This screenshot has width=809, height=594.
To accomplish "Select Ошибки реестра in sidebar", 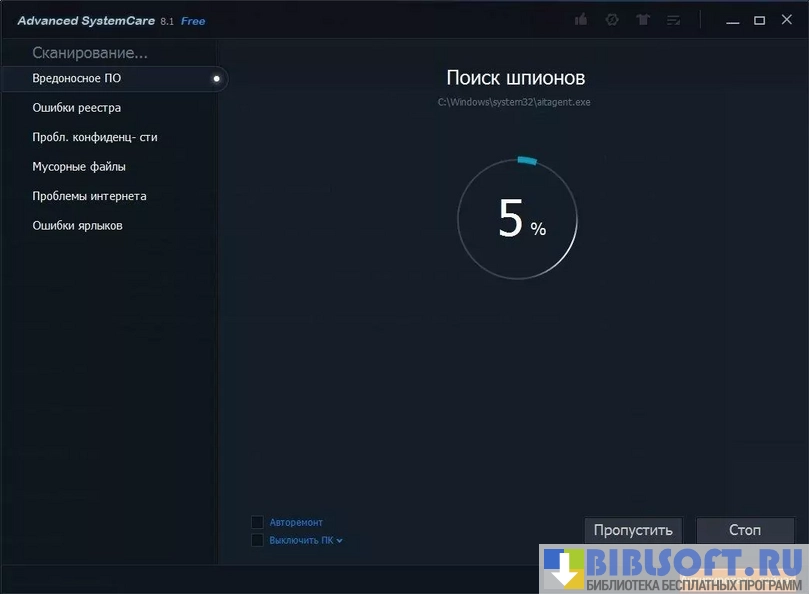I will click(x=77, y=108).
